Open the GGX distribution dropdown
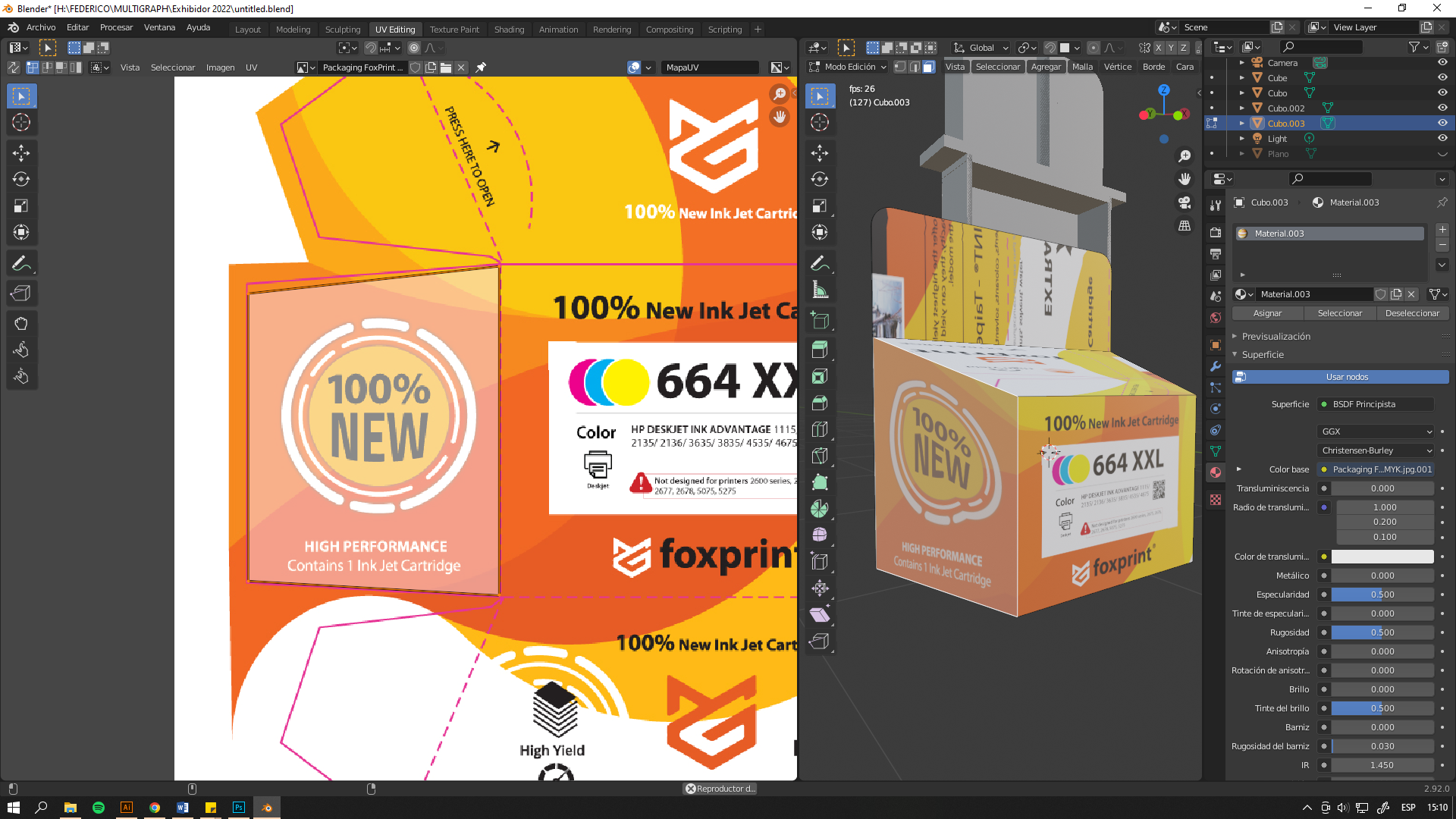The width and height of the screenshot is (1456, 819). click(1376, 431)
